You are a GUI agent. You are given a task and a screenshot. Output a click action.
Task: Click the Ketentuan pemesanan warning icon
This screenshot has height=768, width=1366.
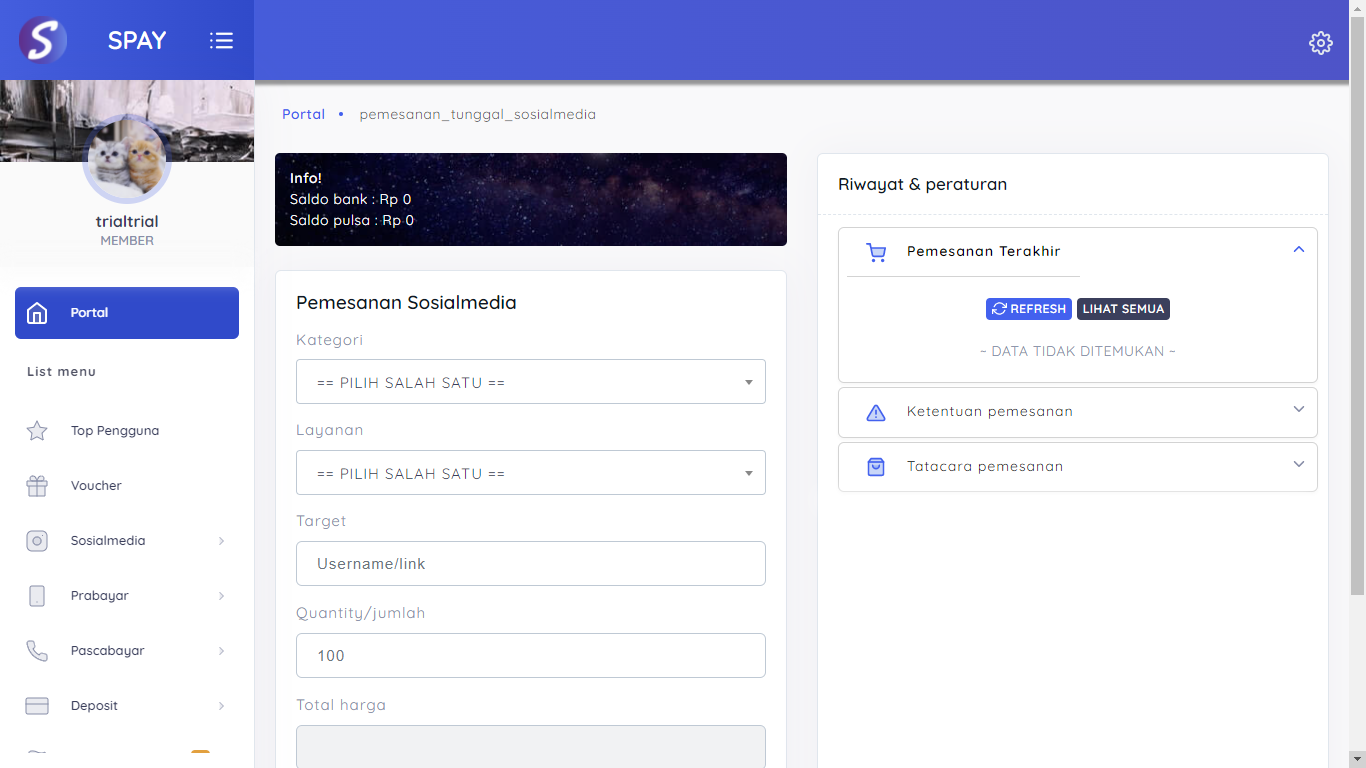coord(876,412)
